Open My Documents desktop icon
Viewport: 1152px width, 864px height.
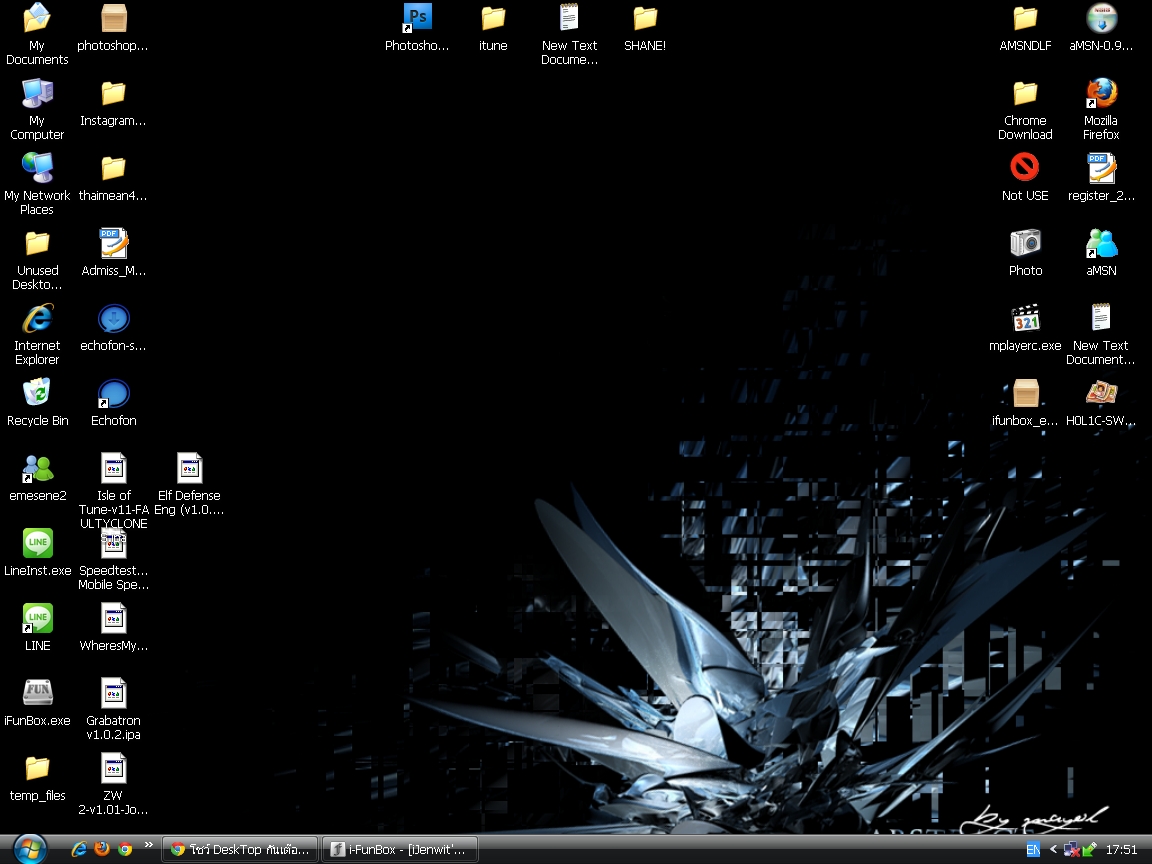[x=37, y=18]
